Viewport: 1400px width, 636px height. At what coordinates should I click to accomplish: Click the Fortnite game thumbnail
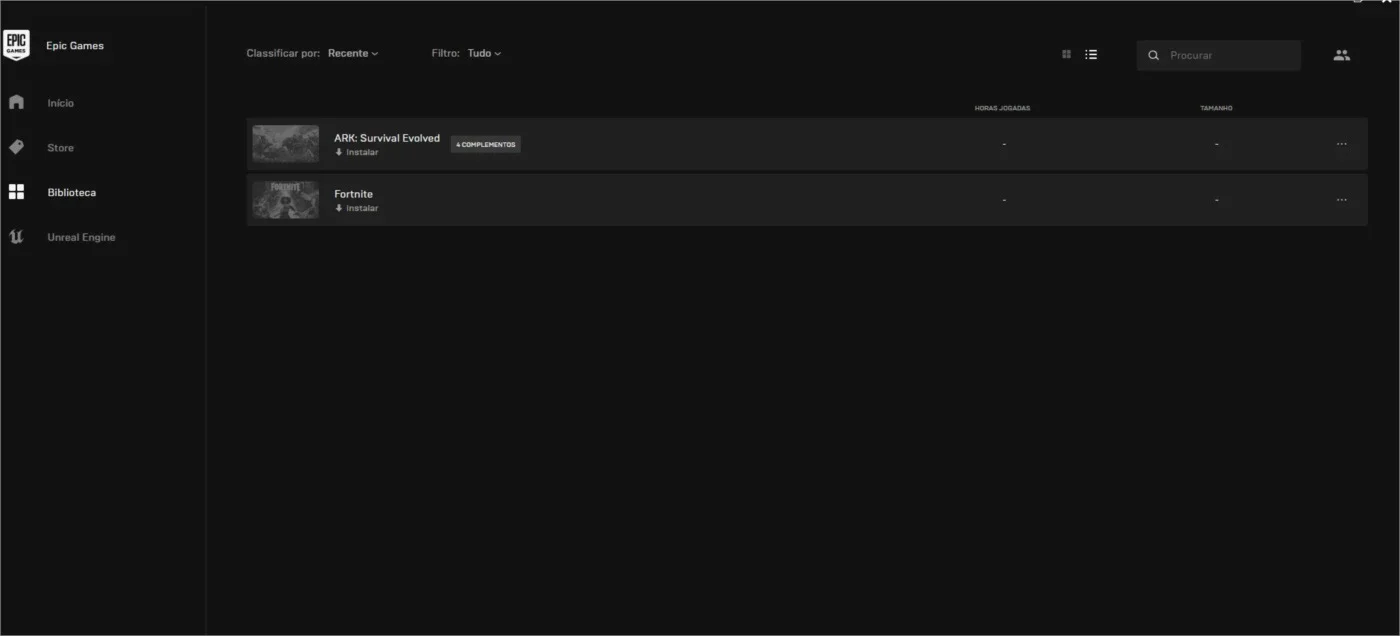(285, 200)
